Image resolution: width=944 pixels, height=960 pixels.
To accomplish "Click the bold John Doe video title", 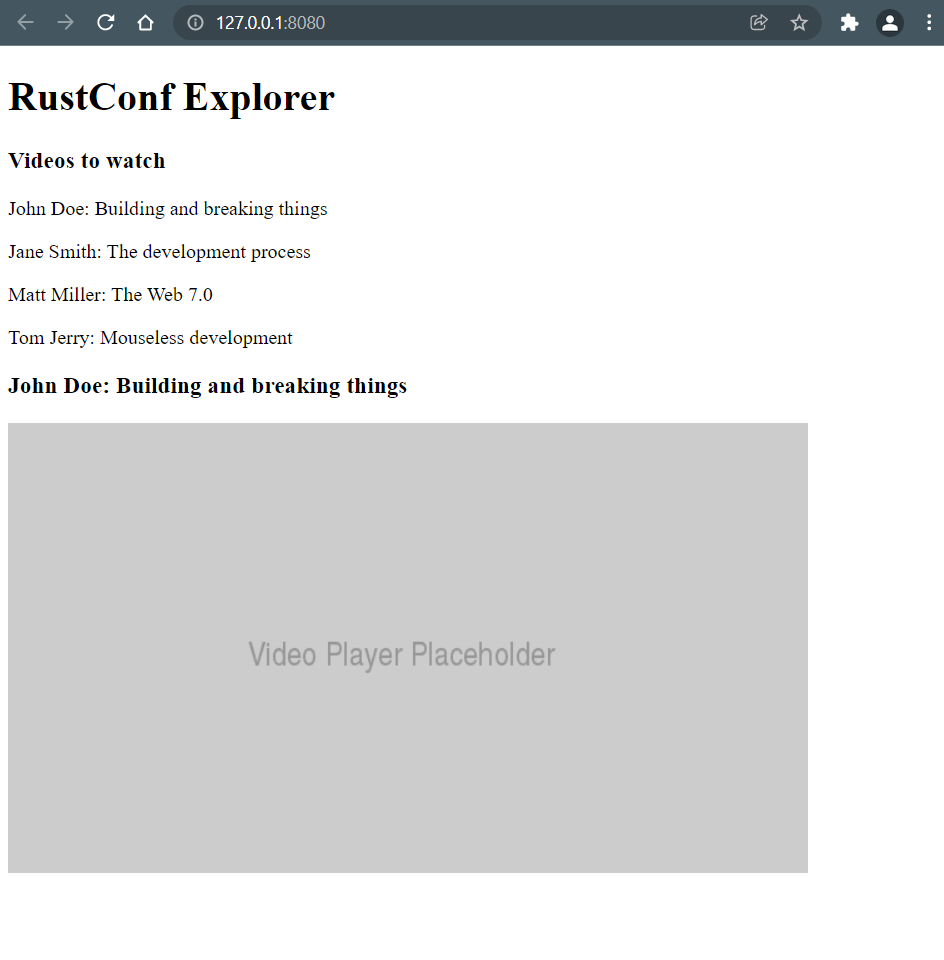I will [x=206, y=385].
